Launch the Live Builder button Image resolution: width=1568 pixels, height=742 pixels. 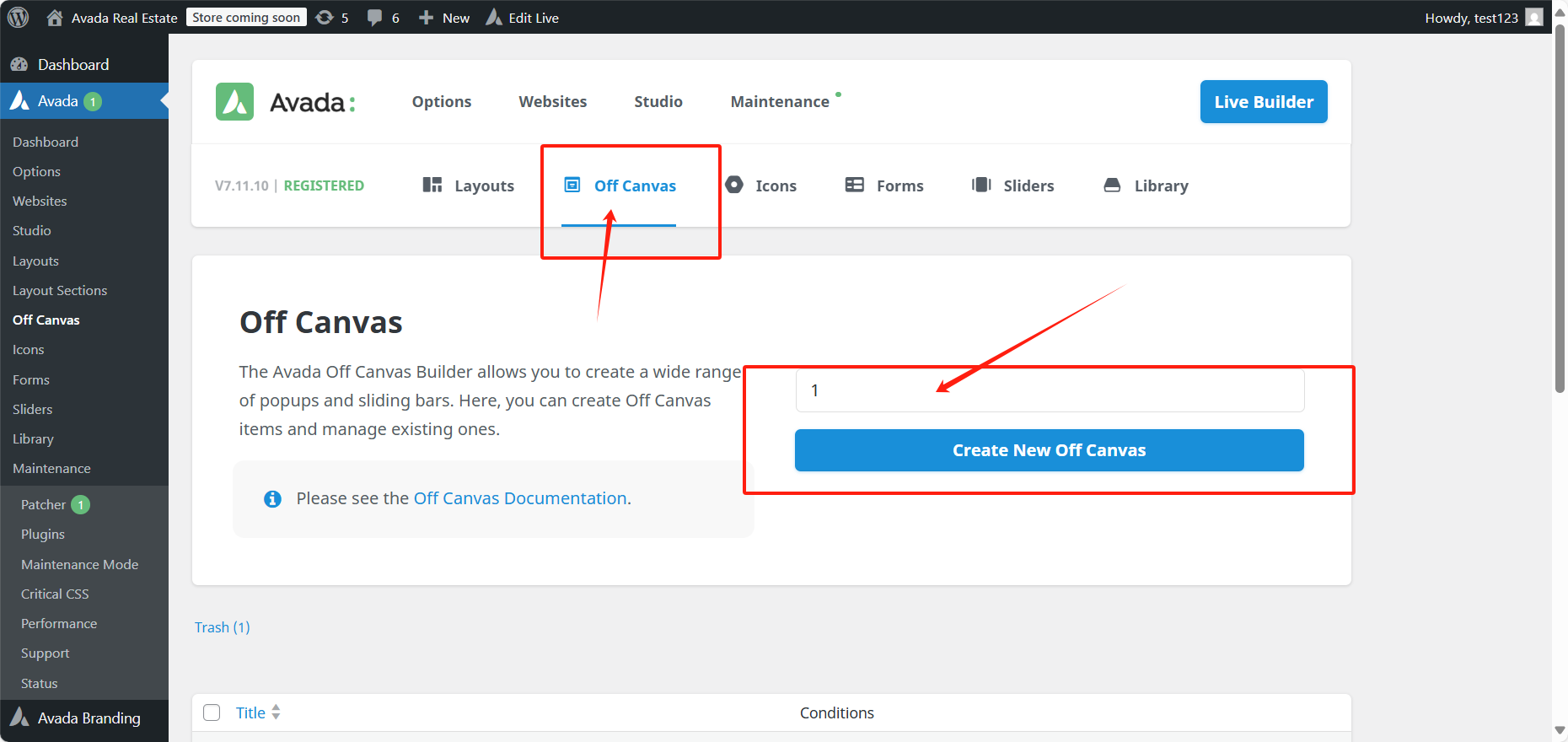pos(1263,102)
